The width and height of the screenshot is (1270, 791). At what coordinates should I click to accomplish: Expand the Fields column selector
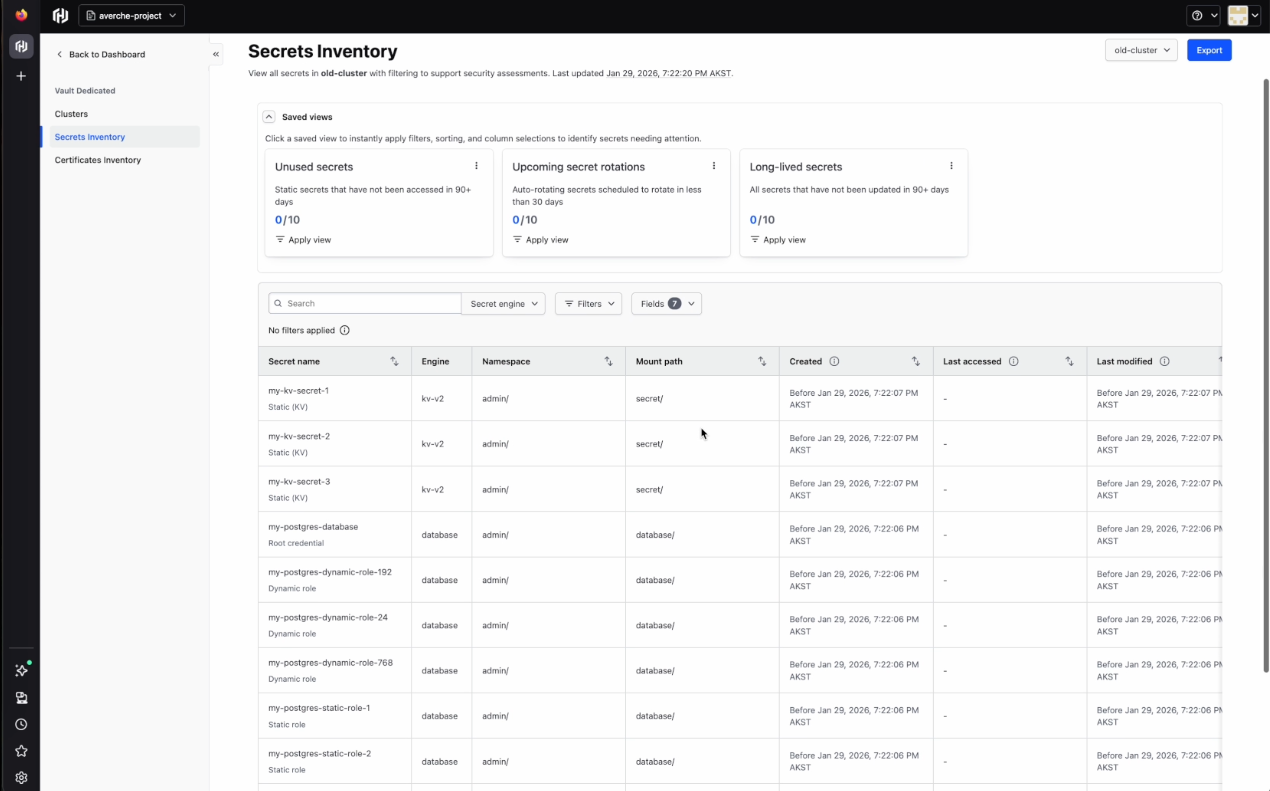tap(666, 304)
